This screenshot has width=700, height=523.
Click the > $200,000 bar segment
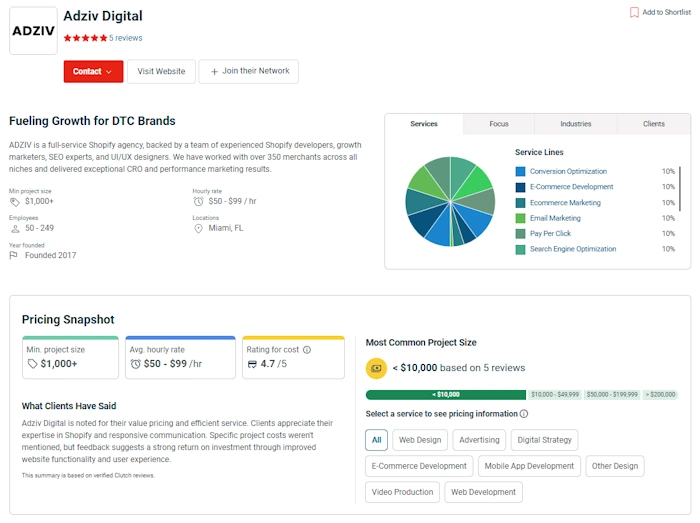pos(660,394)
